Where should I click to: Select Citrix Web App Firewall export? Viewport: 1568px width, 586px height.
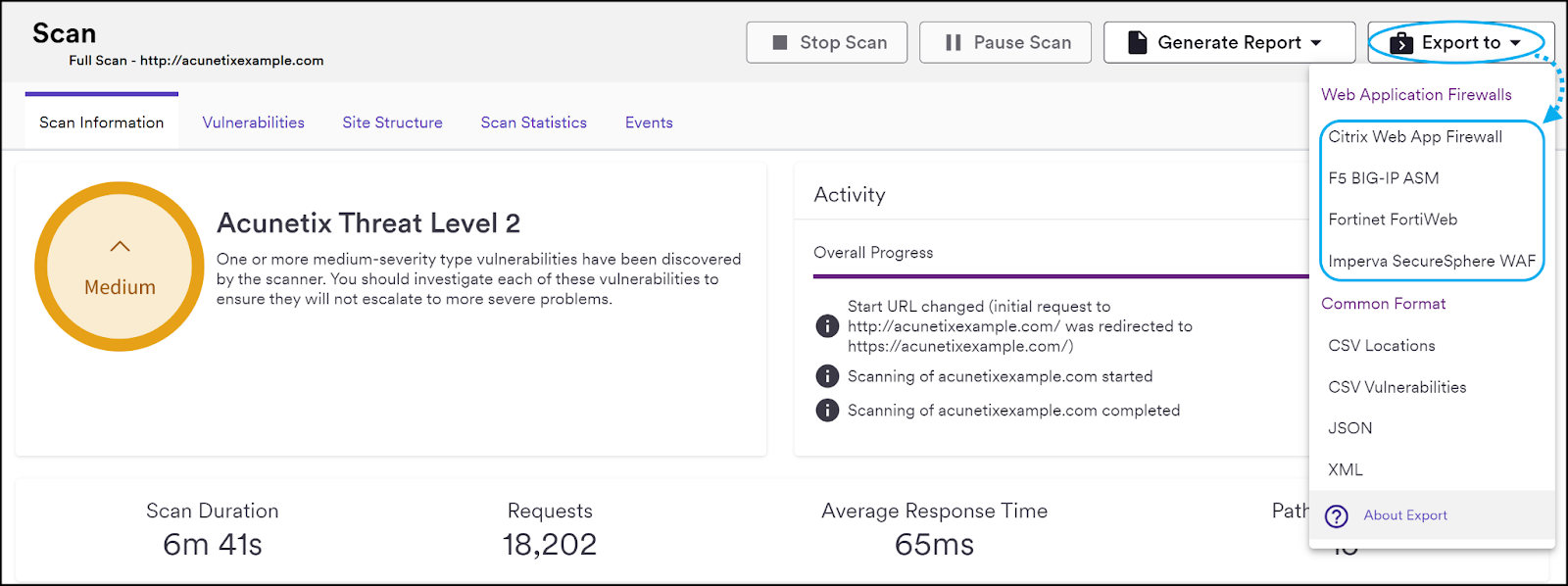click(1415, 137)
